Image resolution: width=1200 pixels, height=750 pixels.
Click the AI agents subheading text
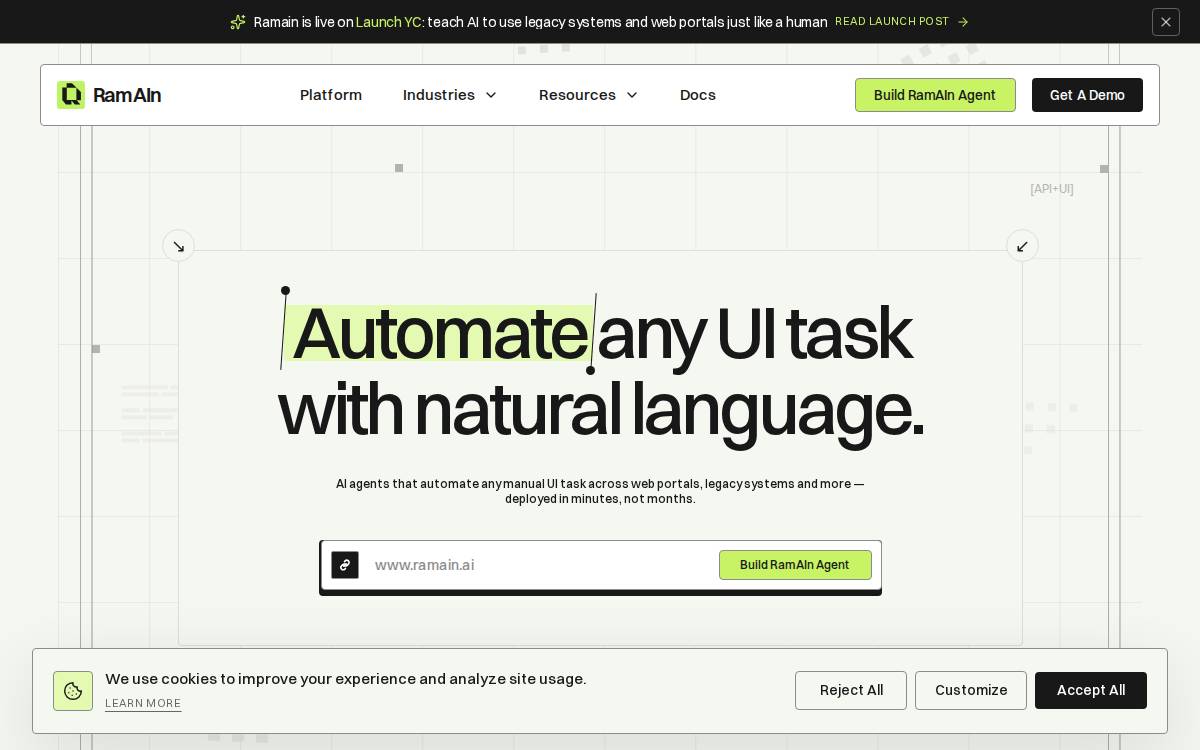coord(600,491)
